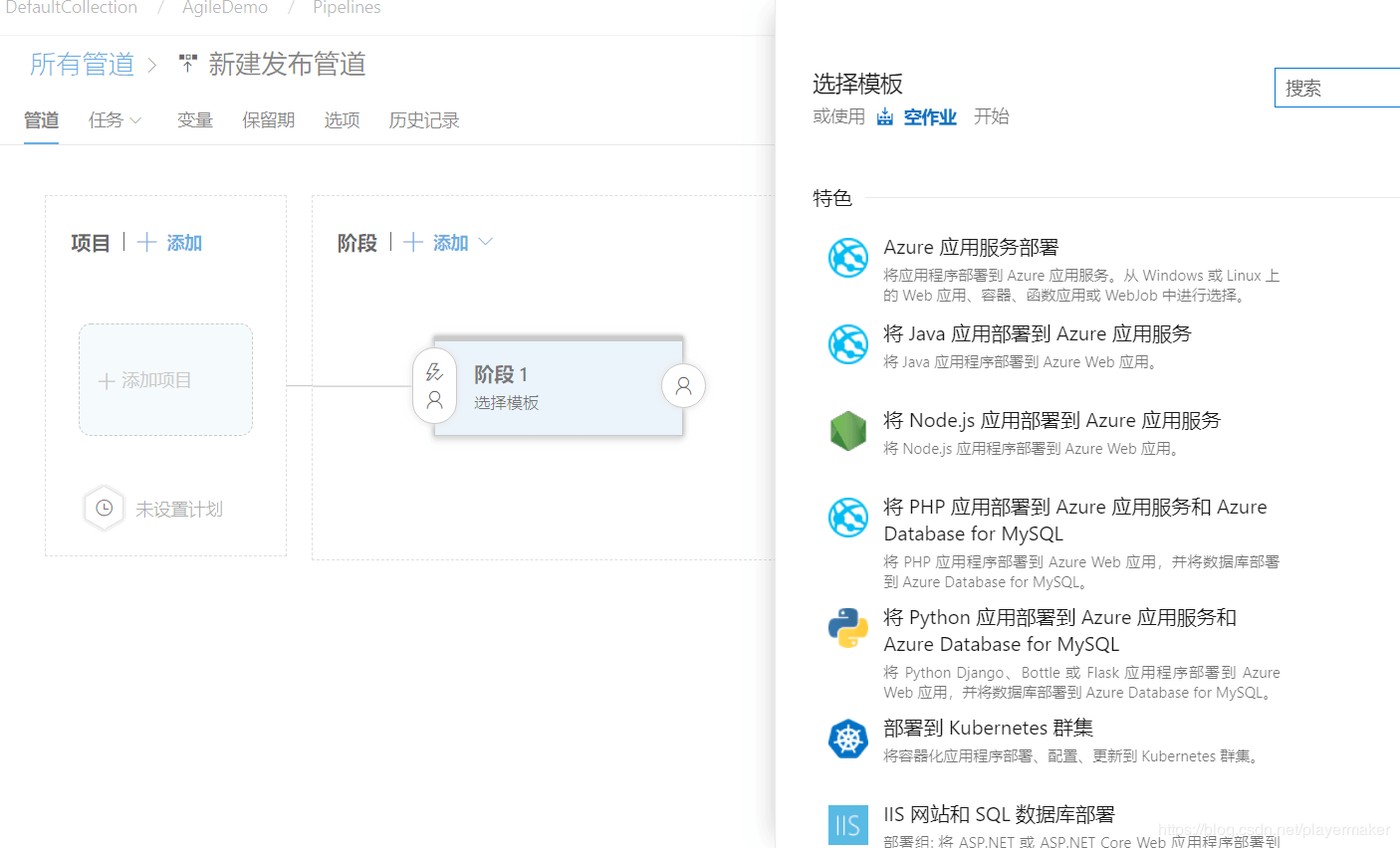Viewport: 1400px width, 848px height.
Task: Click the 将容器化应用程序部署 Kubernetes description
Action: (1073, 756)
